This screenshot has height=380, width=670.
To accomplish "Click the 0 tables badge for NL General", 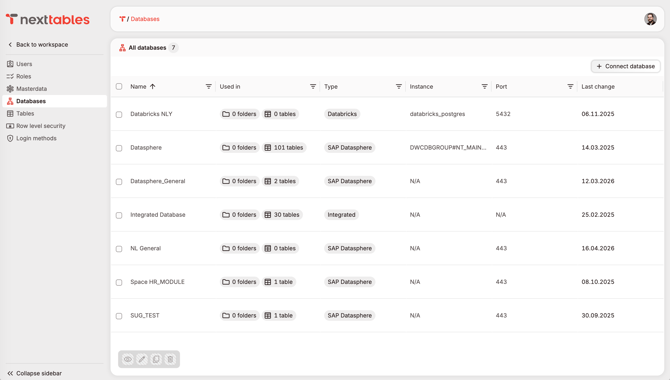I will tap(280, 248).
